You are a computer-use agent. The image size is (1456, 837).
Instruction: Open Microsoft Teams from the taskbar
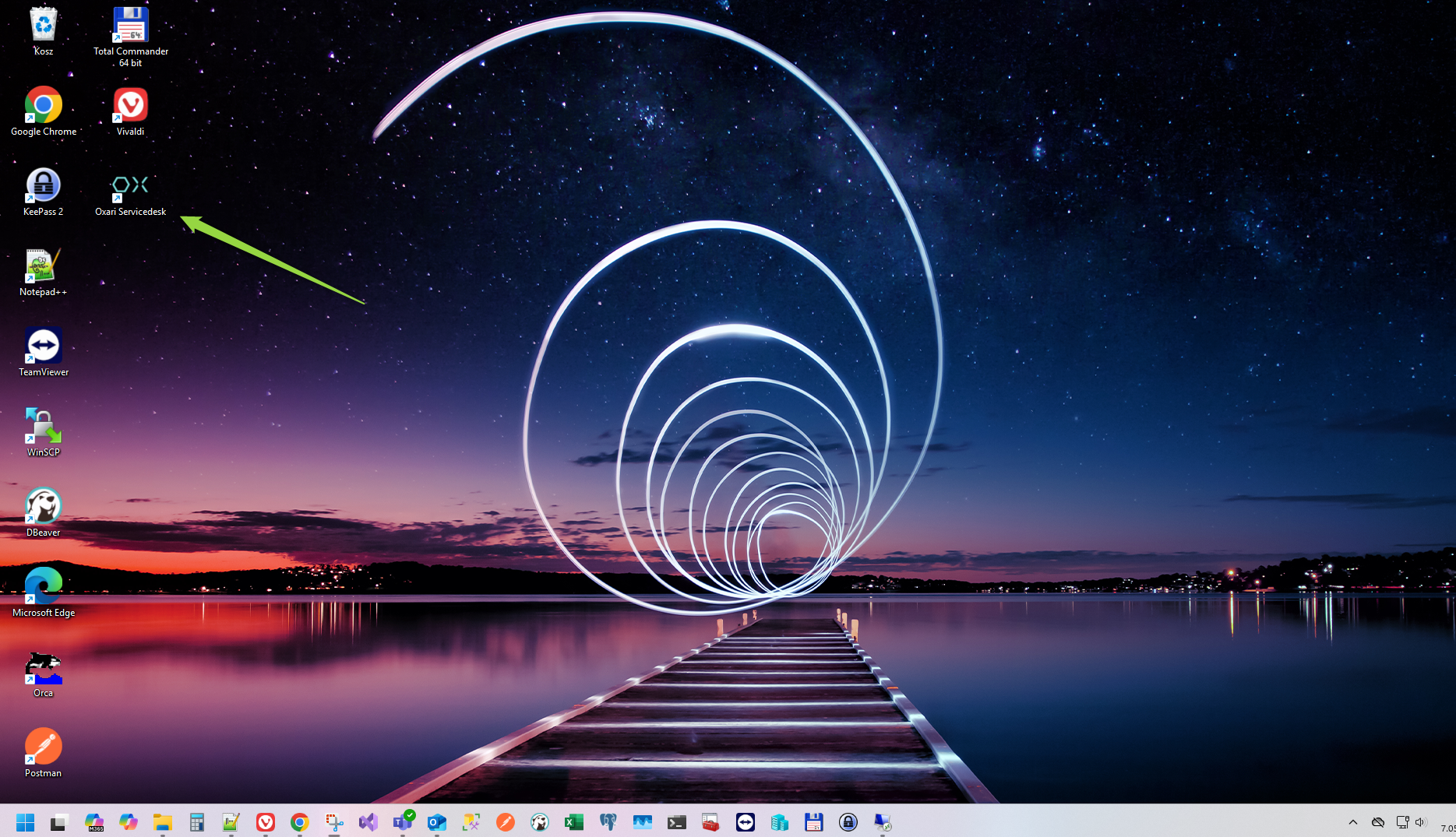pos(403,822)
